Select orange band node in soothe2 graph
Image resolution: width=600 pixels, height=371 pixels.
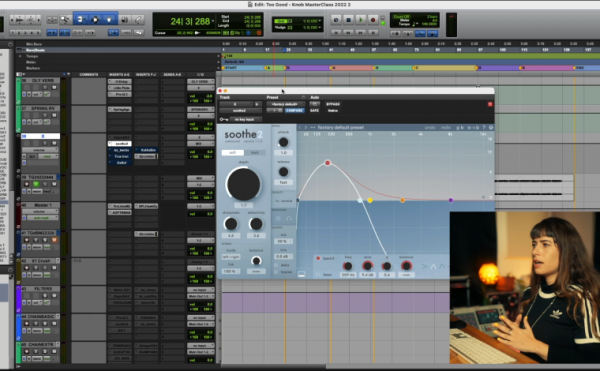[403, 200]
